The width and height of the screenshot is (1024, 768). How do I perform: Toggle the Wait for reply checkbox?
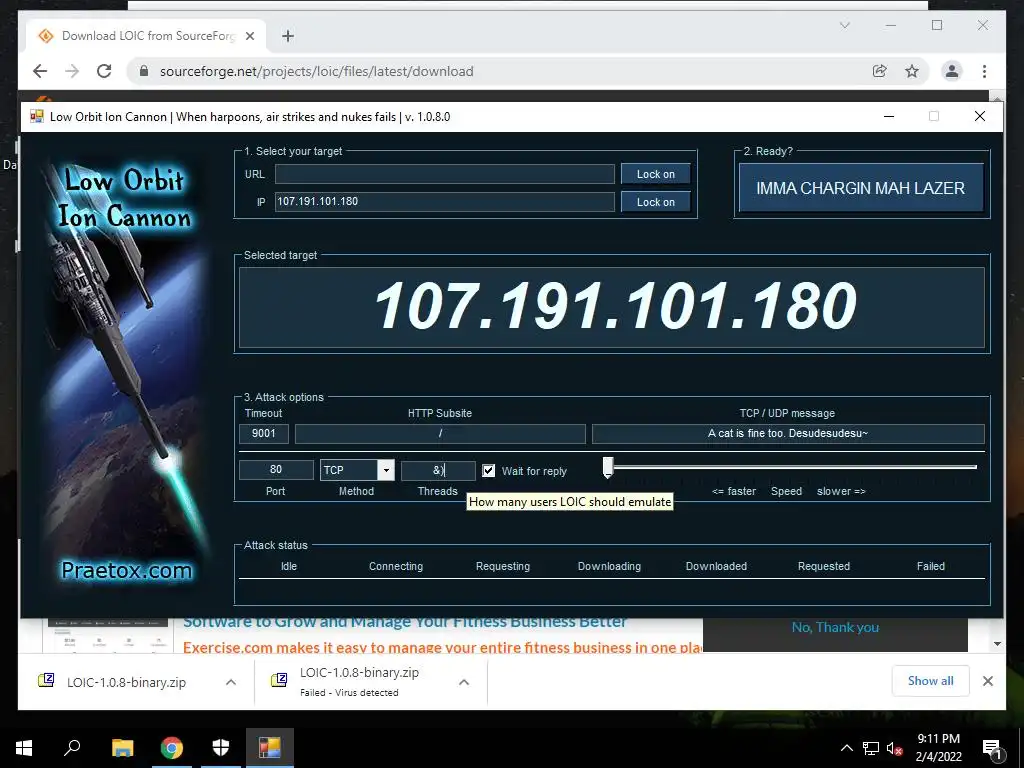point(488,471)
